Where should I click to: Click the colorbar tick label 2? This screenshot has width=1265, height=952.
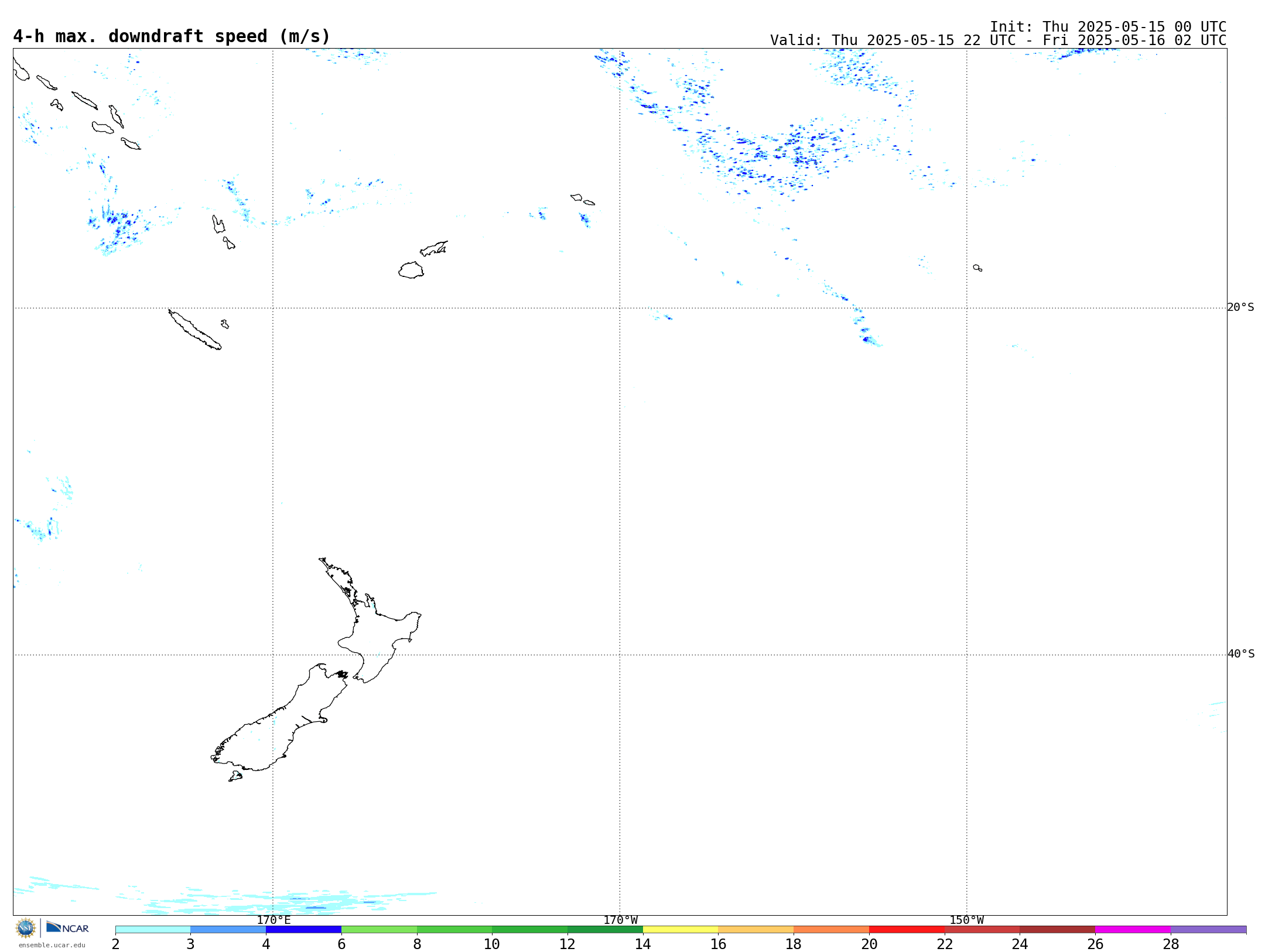tap(115, 944)
